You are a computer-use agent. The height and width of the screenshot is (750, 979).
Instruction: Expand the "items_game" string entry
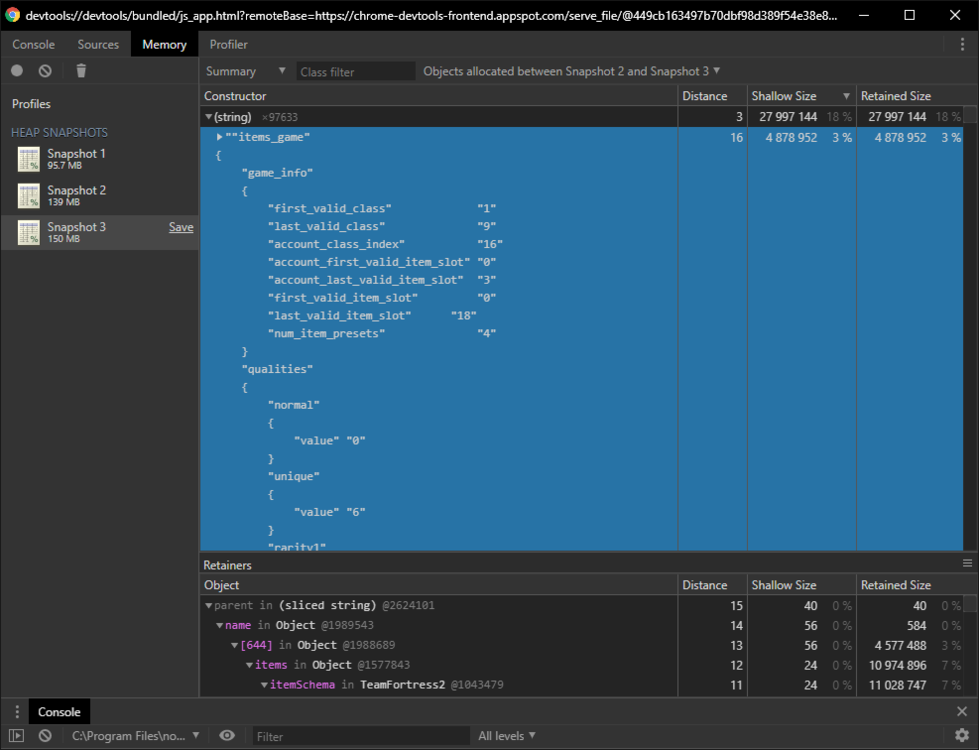pos(220,137)
